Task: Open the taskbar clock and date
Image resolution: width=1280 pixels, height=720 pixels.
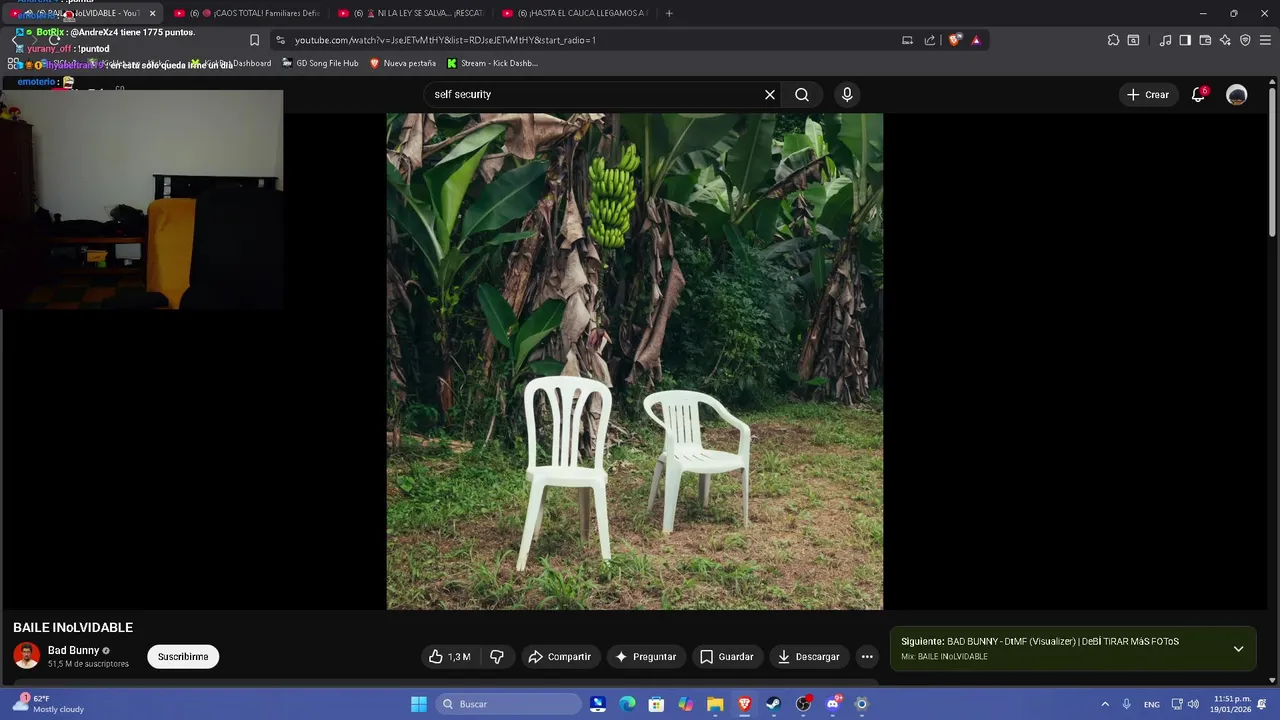Action: [1232, 704]
